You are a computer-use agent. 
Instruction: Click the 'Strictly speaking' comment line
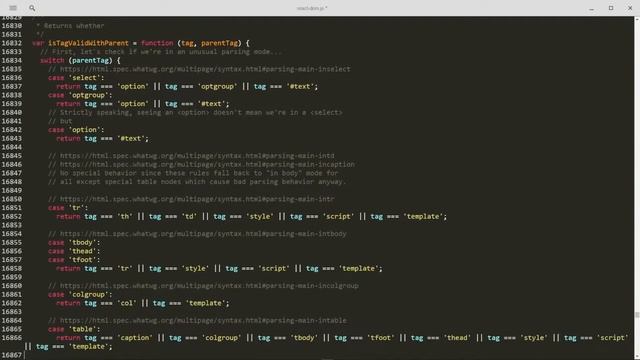195,112
